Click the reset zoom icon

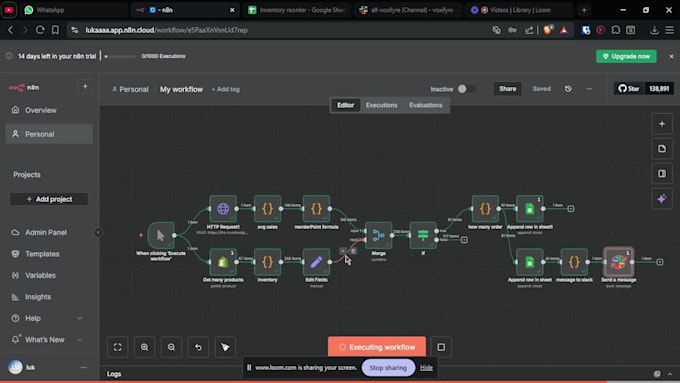(198, 347)
